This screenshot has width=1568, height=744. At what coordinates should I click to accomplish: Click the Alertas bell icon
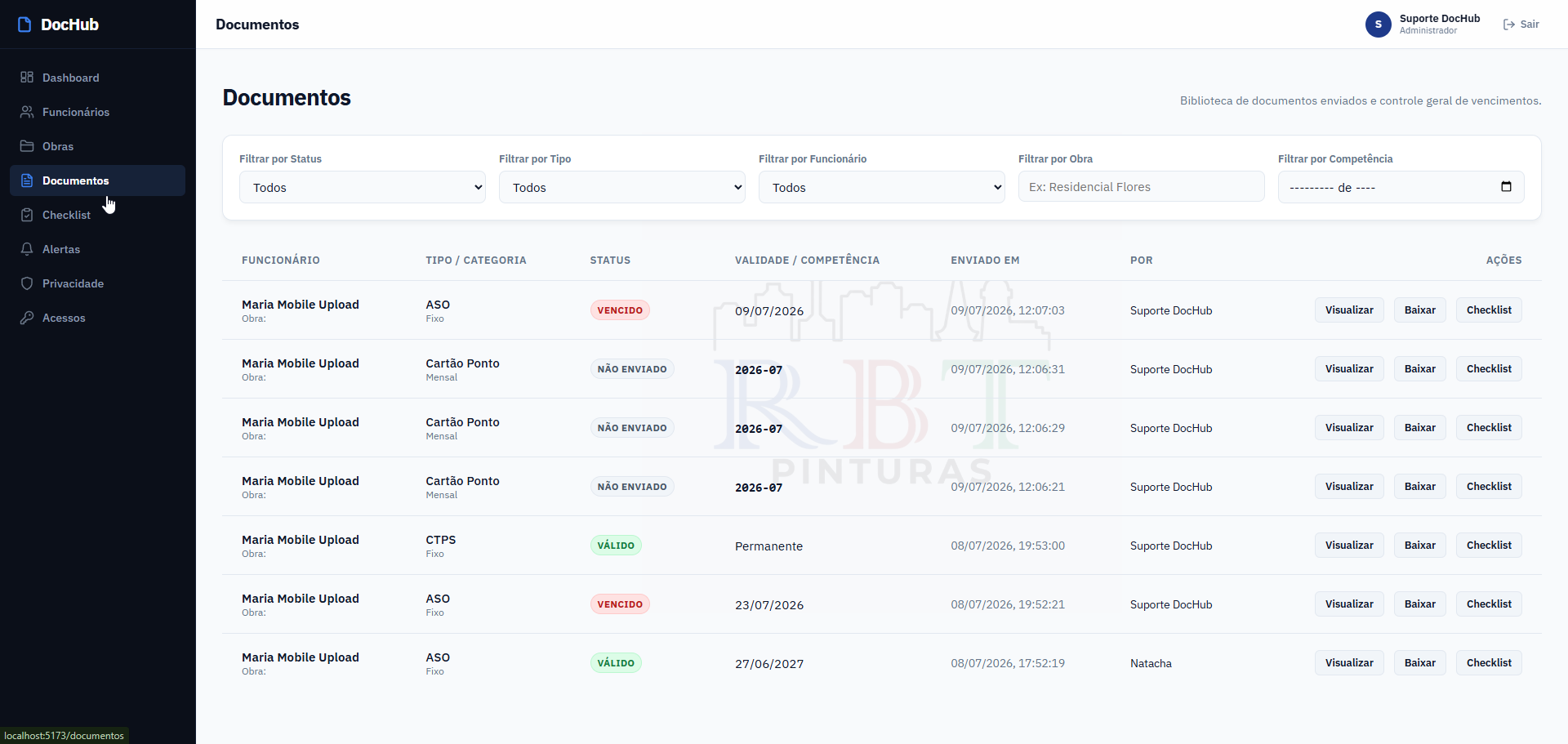click(x=27, y=249)
